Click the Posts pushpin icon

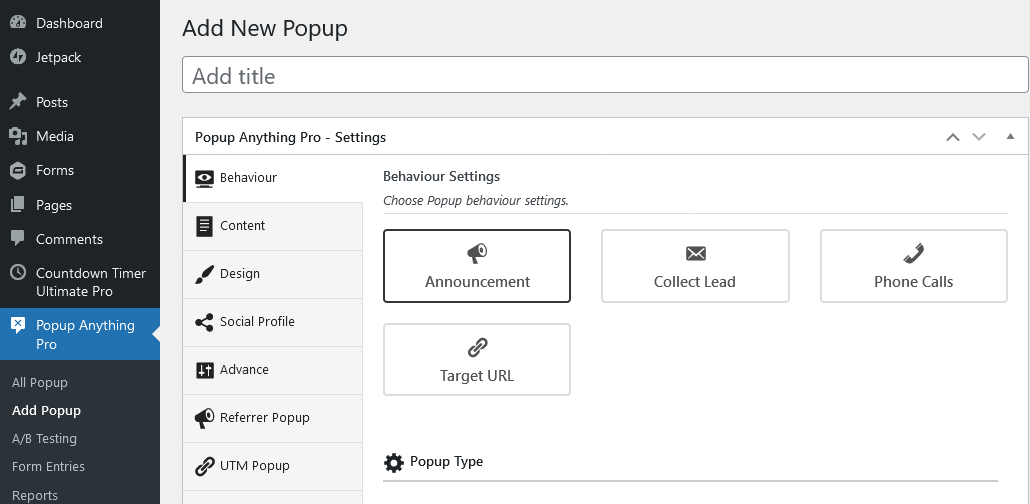click(18, 102)
